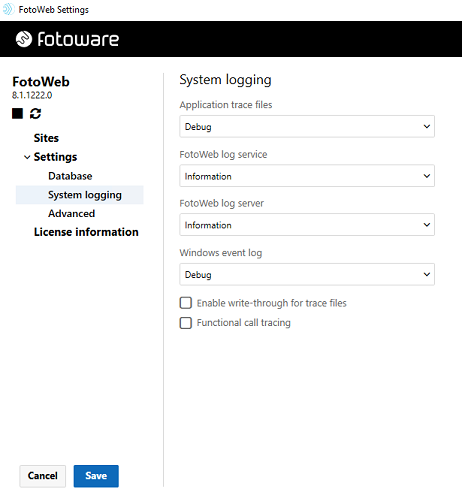This screenshot has height=498, width=462.
Task: Go to the Sites section
Action: click(x=46, y=138)
